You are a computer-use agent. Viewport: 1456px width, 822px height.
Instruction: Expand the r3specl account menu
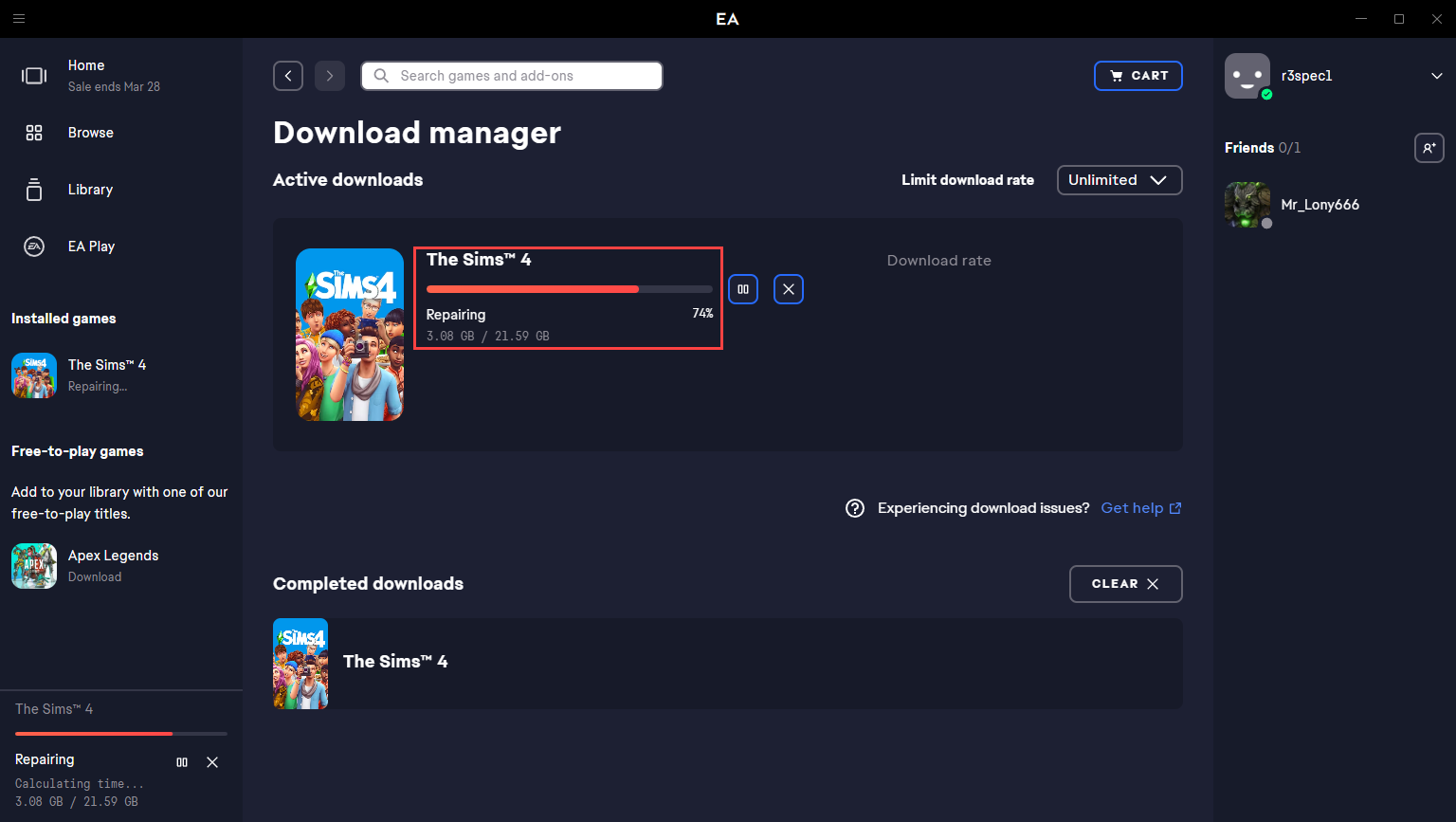click(1436, 76)
